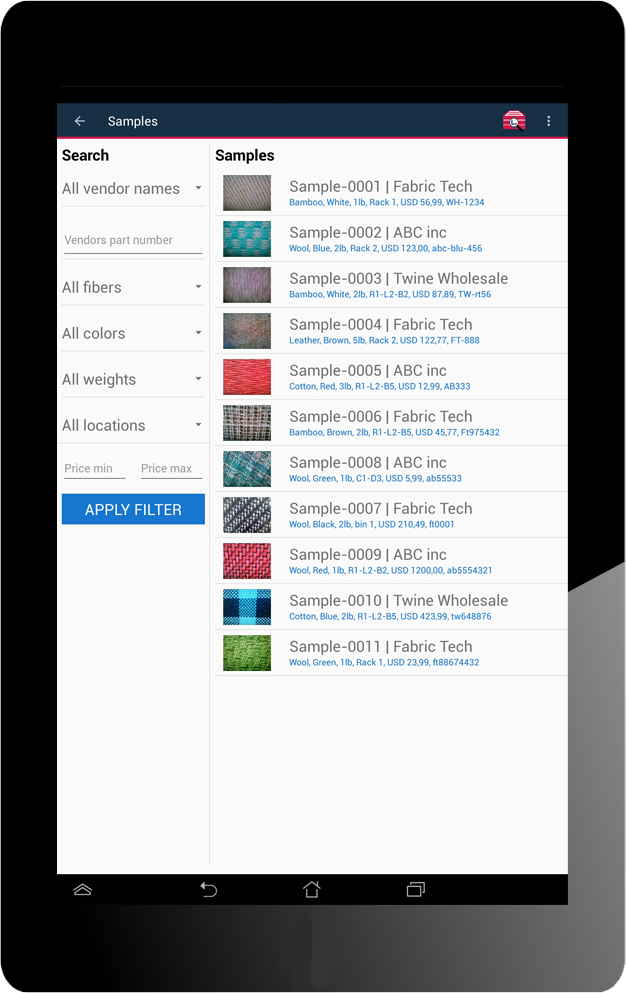
Task: Click details ending 'FT-888'
Action: [384, 341]
